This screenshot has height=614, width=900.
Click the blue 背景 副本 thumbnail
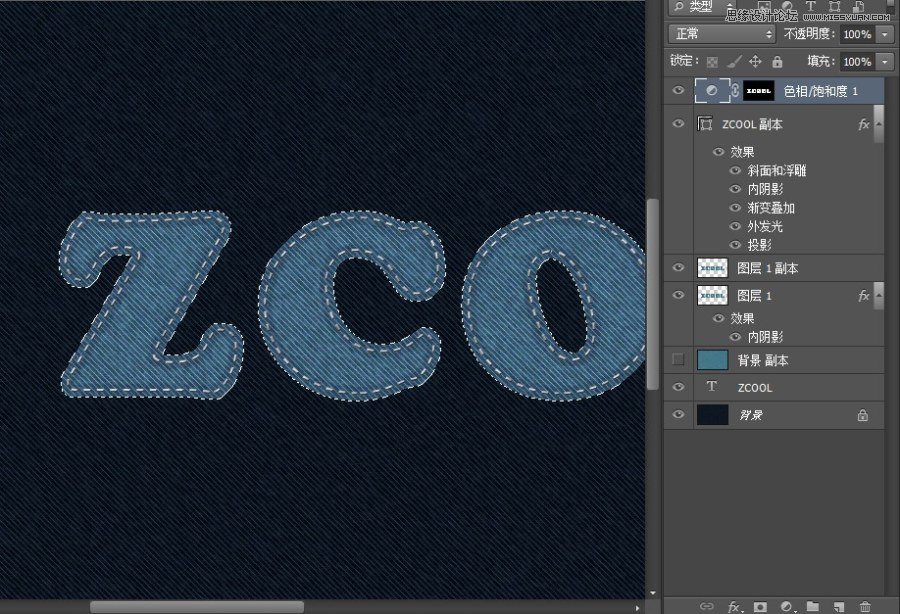pyautogui.click(x=712, y=360)
